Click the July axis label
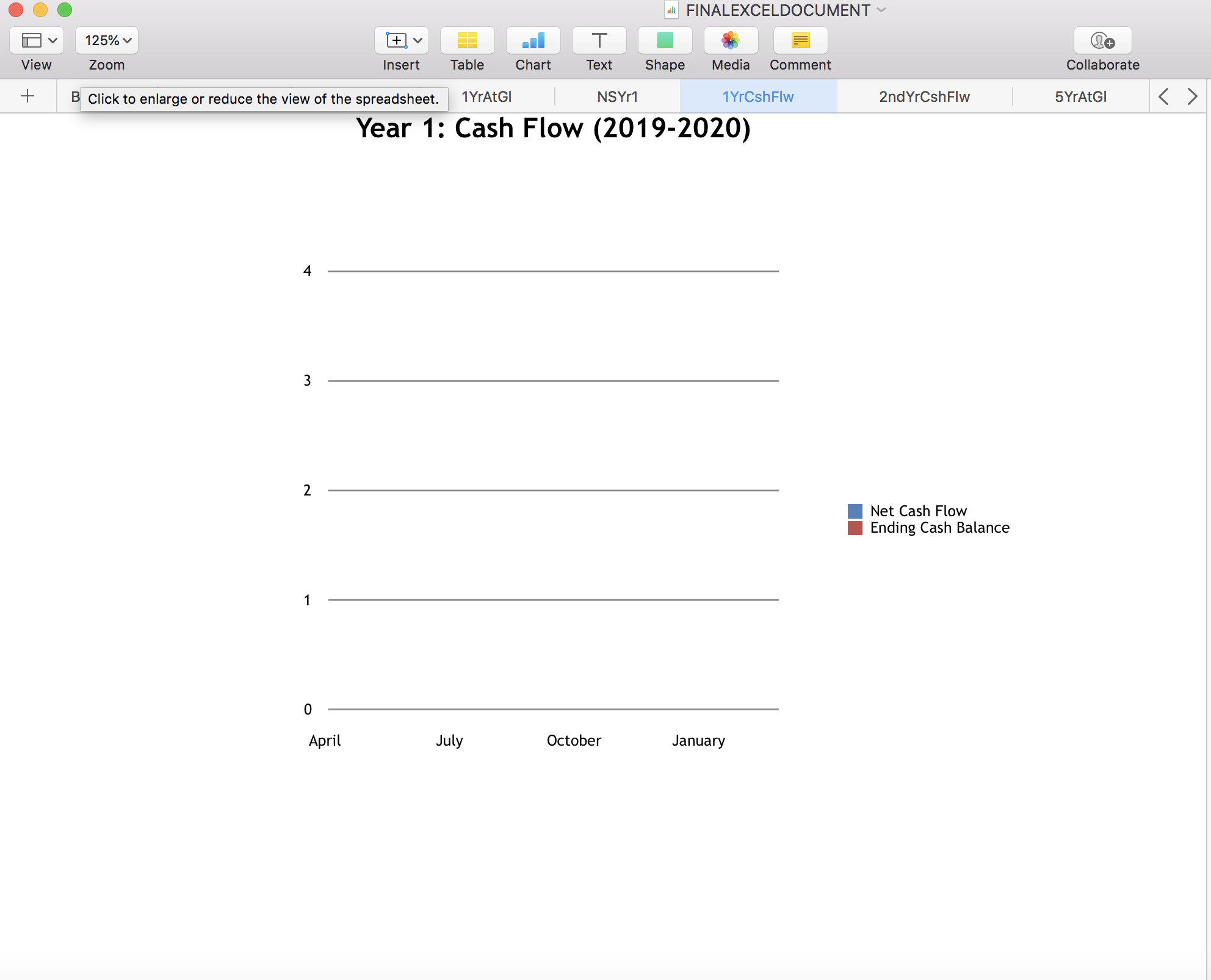 click(x=449, y=741)
